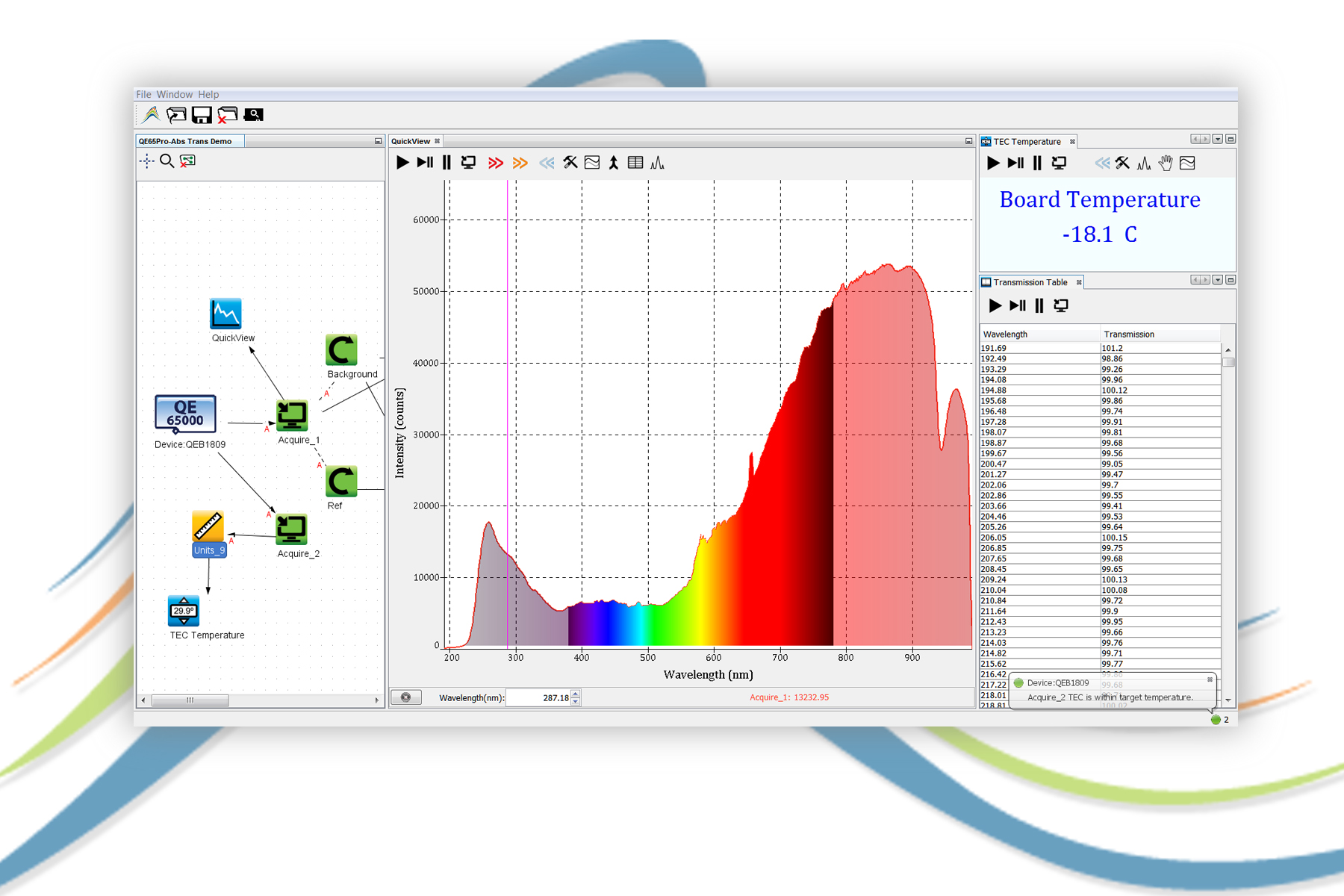Switch to the QE65Pro-Abs Trans Demo tab

pyautogui.click(x=186, y=141)
